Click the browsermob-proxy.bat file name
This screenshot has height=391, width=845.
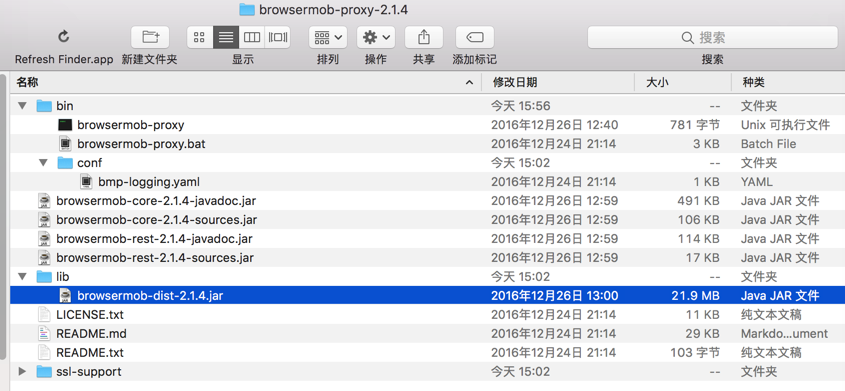(141, 144)
